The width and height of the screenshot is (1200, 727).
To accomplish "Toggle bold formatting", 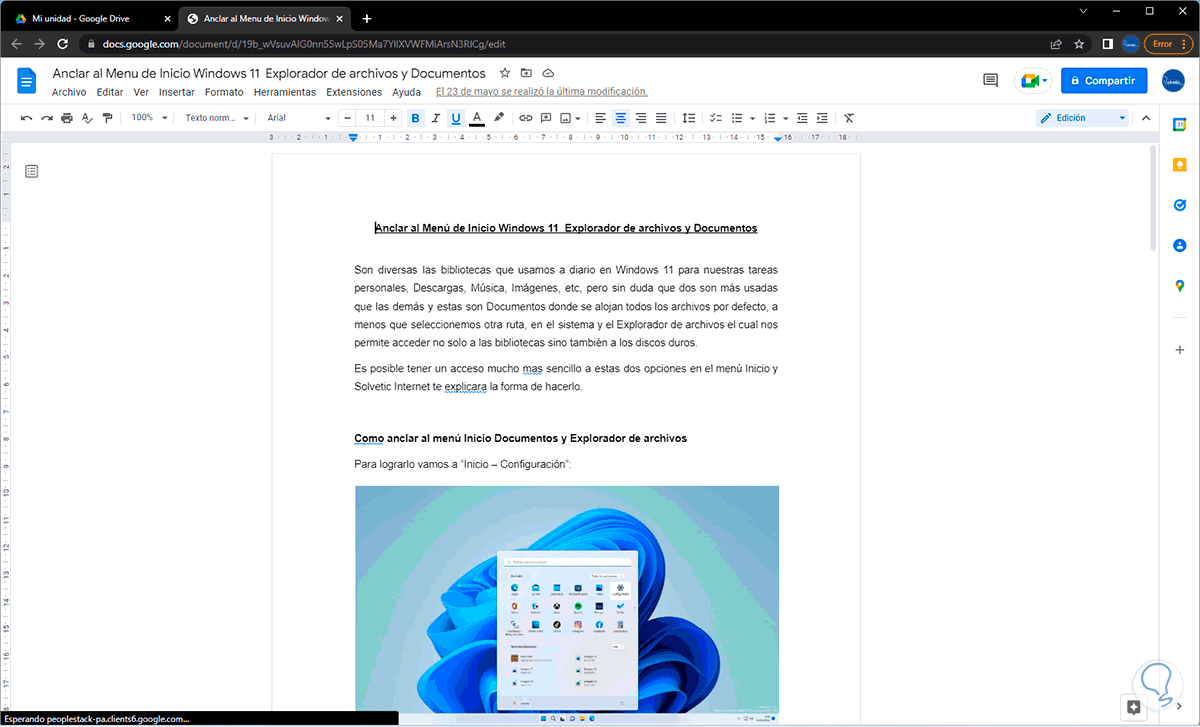I will [x=415, y=118].
